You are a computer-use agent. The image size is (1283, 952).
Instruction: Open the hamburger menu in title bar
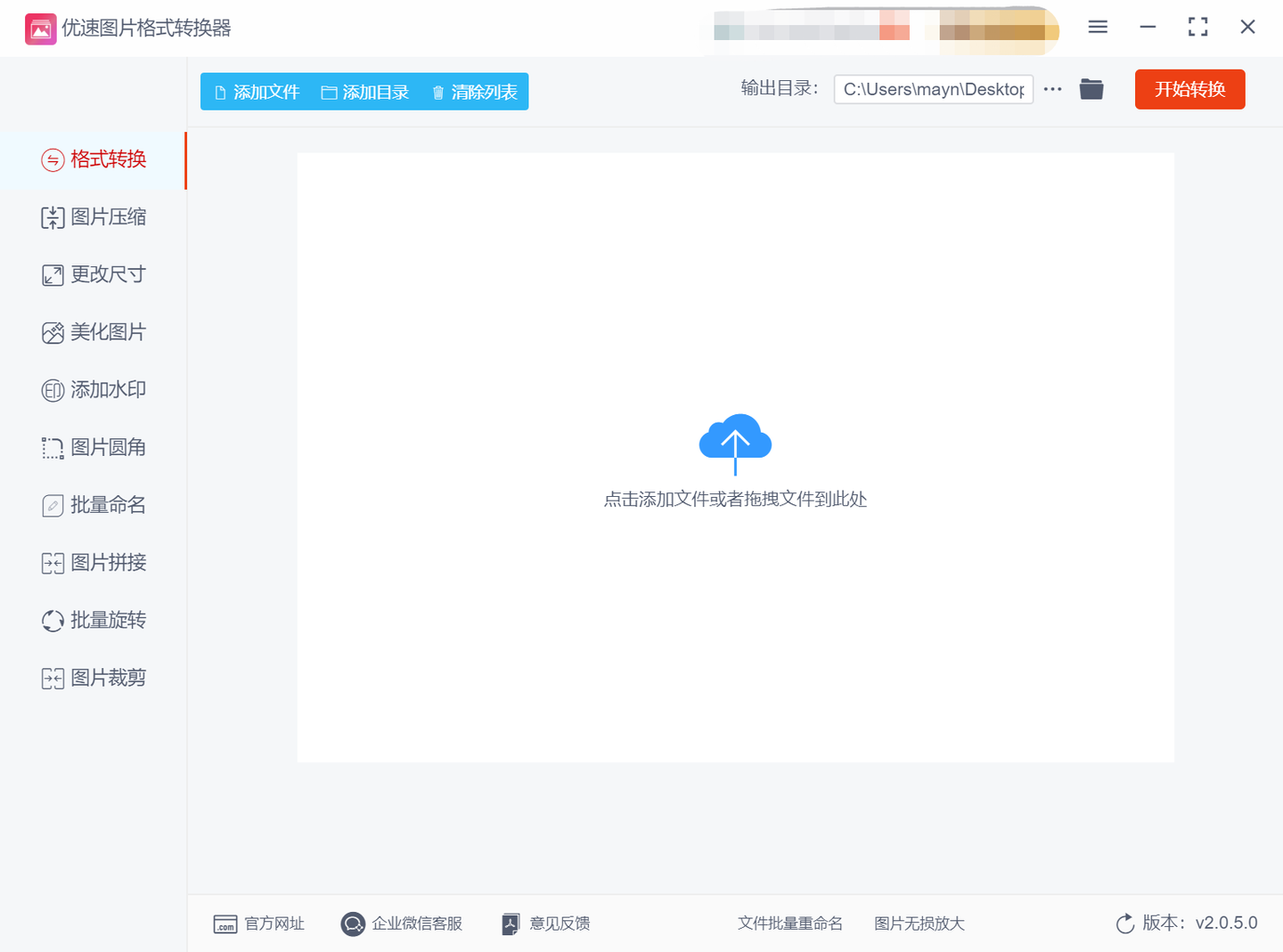pyautogui.click(x=1098, y=28)
